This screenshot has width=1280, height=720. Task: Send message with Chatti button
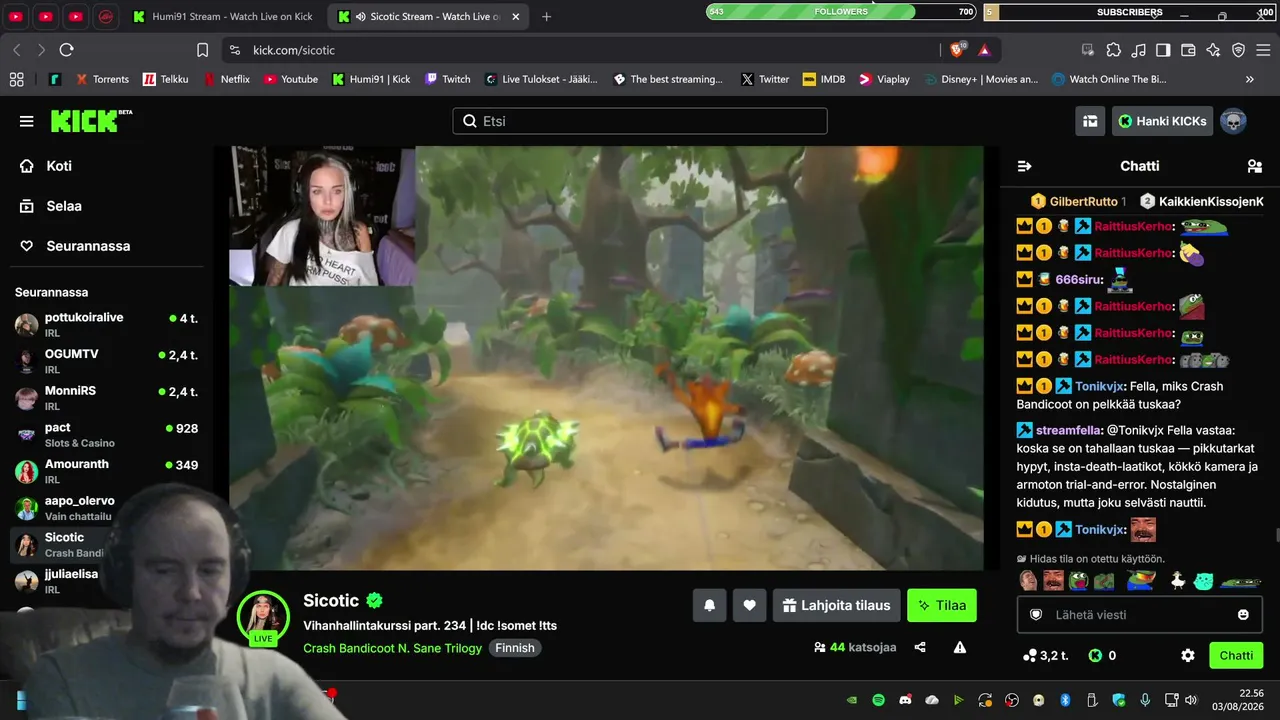pos(1236,655)
